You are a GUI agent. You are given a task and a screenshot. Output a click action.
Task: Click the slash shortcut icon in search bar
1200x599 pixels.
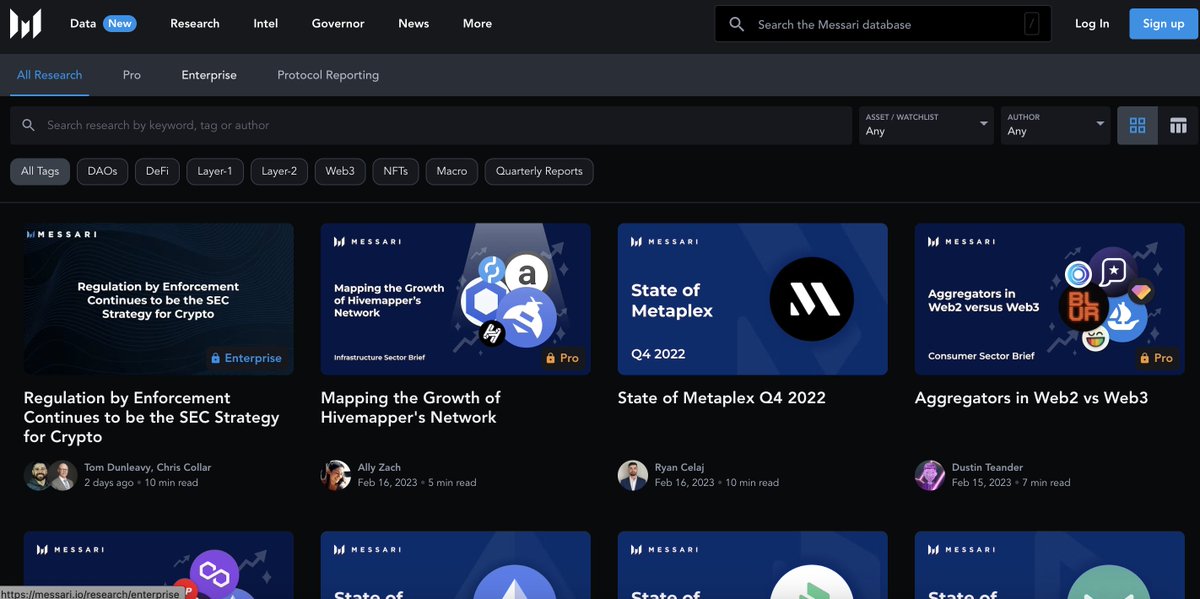[x=1032, y=24]
